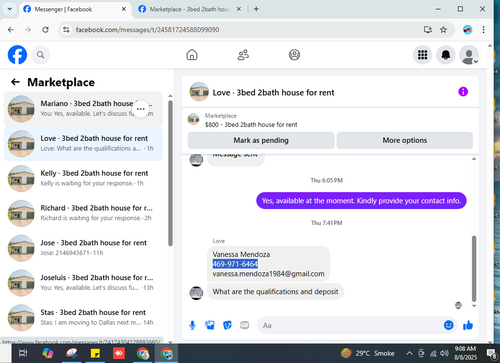
Task: Go to Facebook Home feed icon
Action: click(x=192, y=55)
